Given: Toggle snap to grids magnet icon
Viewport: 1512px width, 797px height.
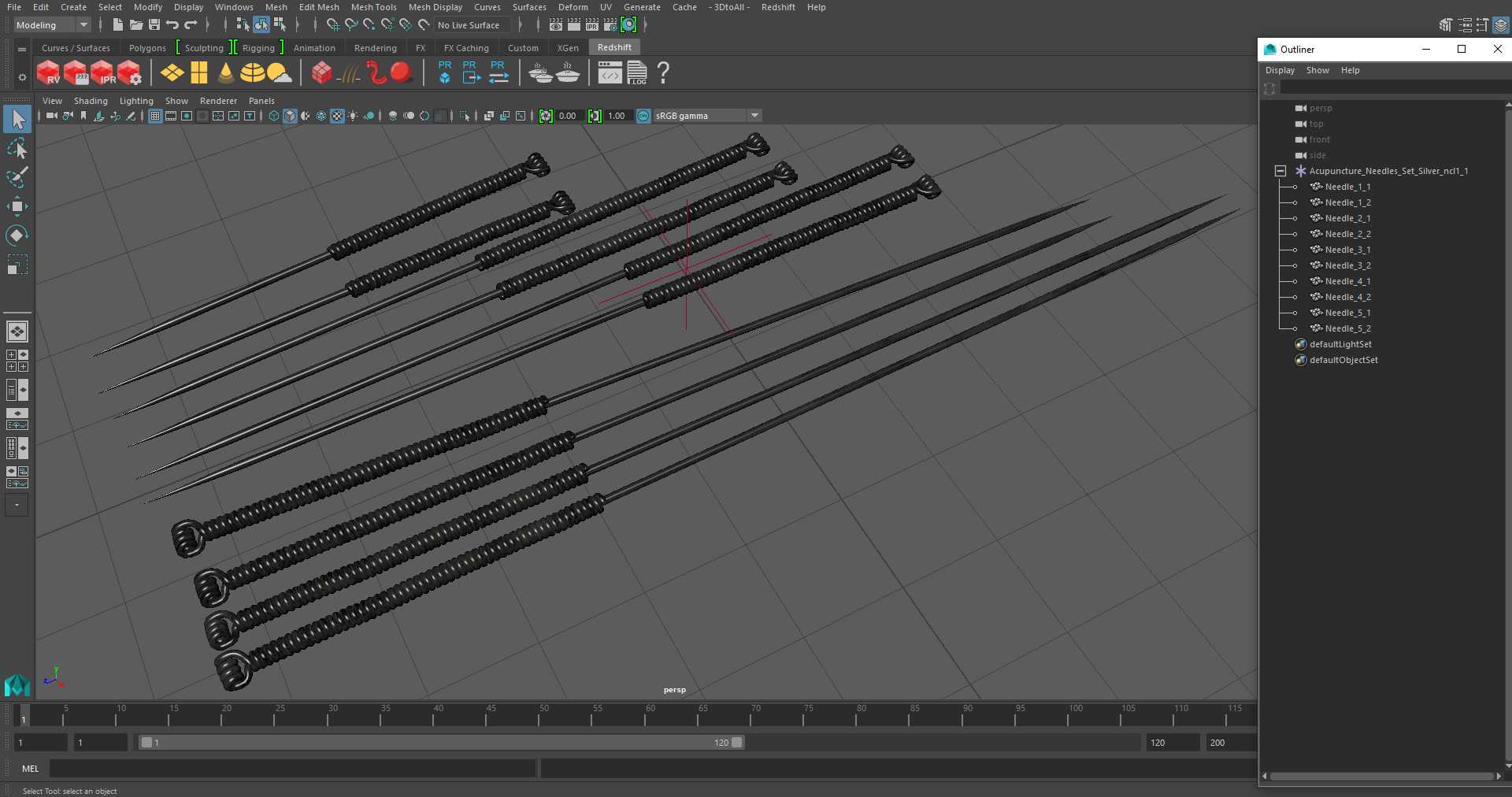Looking at the screenshot, I should [x=333, y=25].
